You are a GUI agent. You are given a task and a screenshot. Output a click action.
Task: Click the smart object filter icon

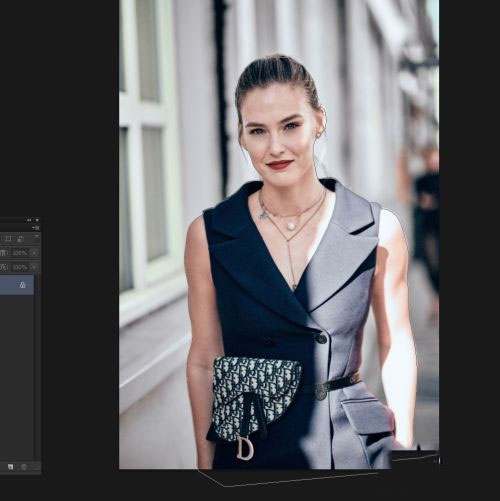20,239
